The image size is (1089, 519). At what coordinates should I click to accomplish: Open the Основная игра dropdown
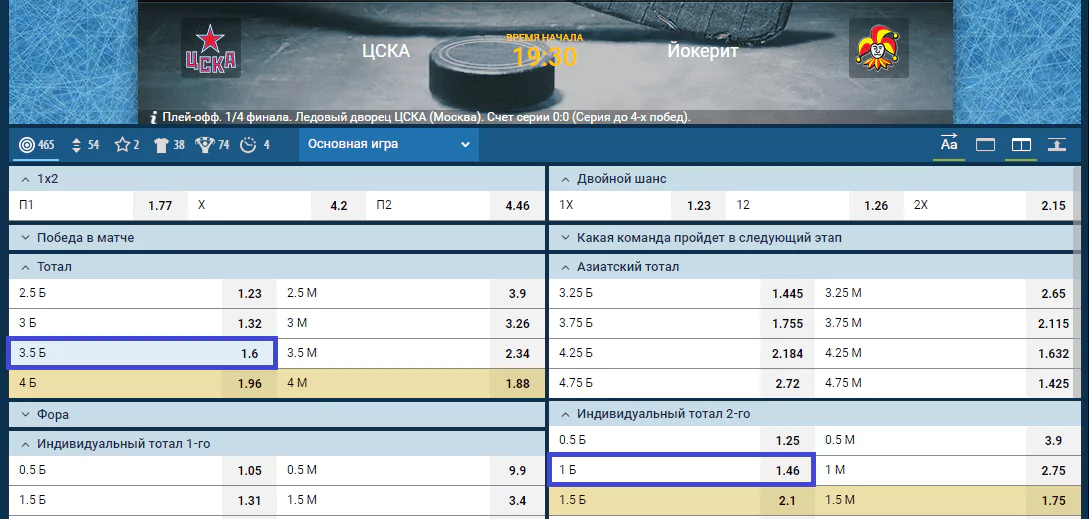tap(388, 145)
